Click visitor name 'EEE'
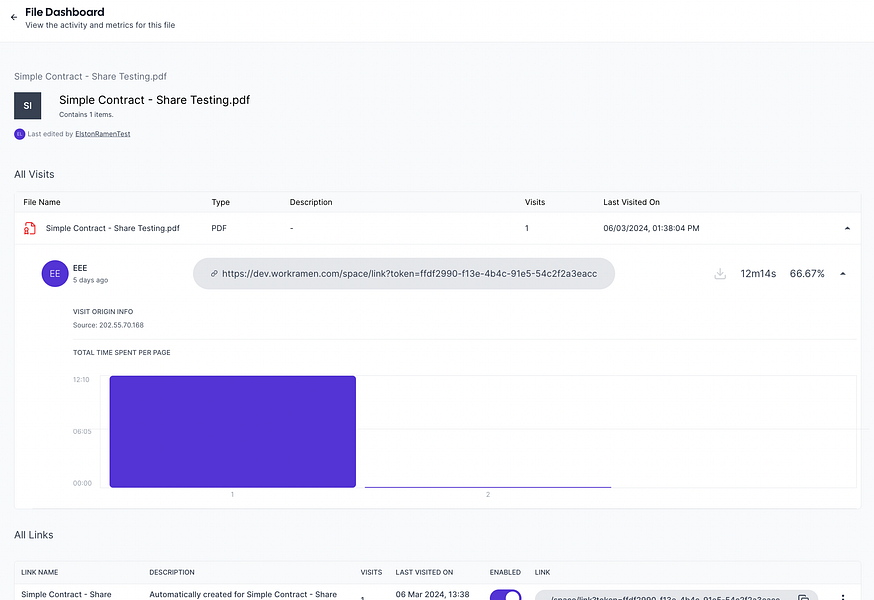The height and width of the screenshot is (600, 874). click(x=80, y=268)
